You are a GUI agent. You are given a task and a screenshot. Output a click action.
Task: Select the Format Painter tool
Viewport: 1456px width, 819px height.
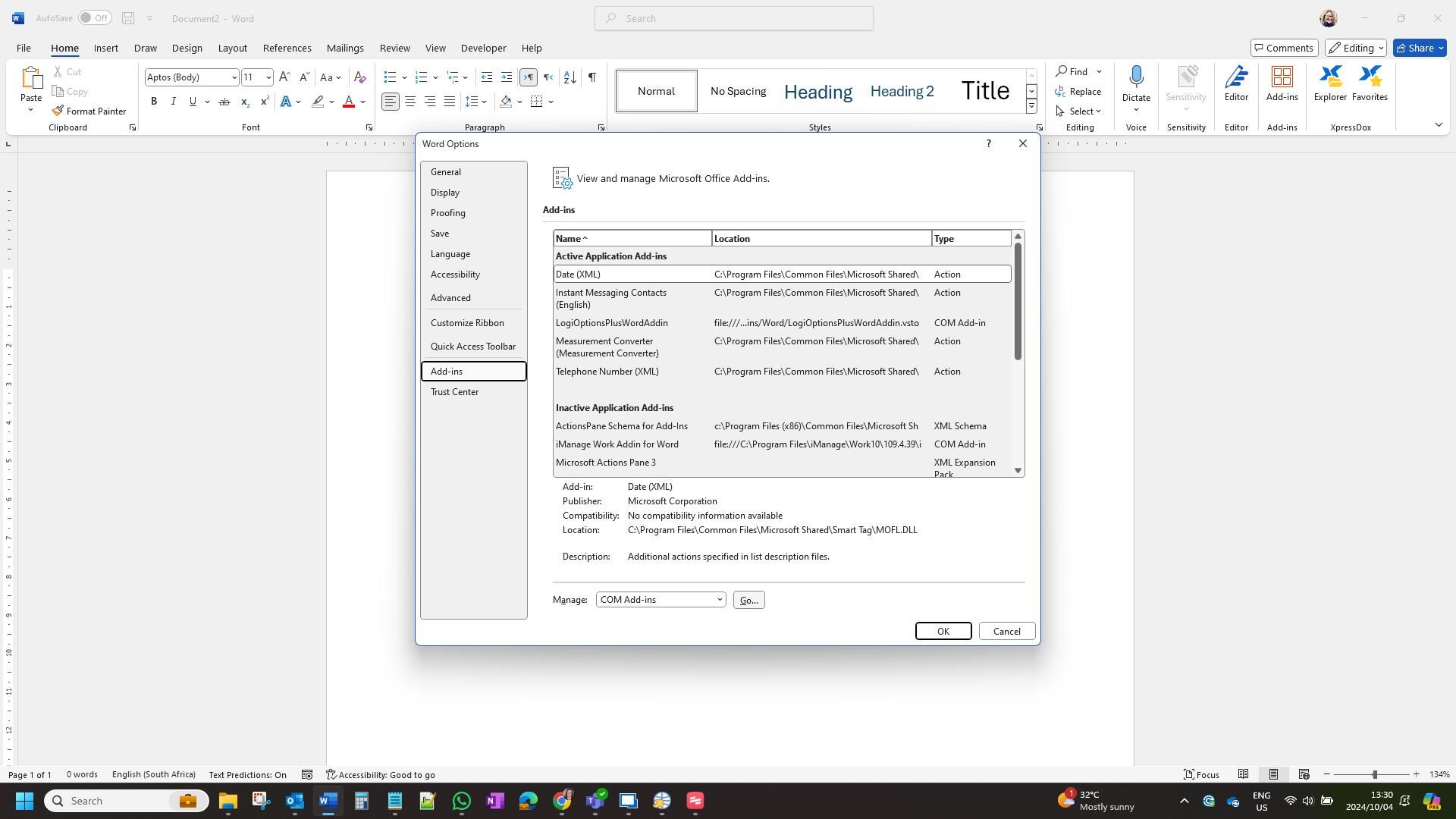pyautogui.click(x=89, y=111)
